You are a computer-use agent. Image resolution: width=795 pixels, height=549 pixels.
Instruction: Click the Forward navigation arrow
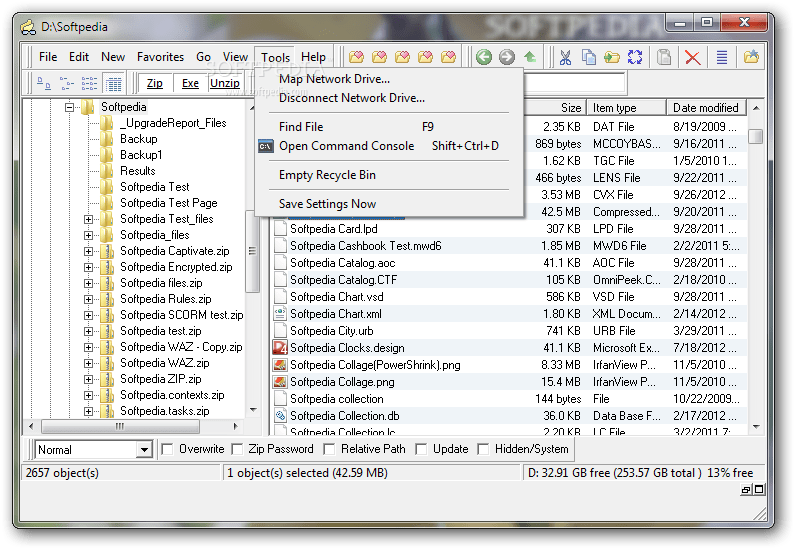click(507, 57)
